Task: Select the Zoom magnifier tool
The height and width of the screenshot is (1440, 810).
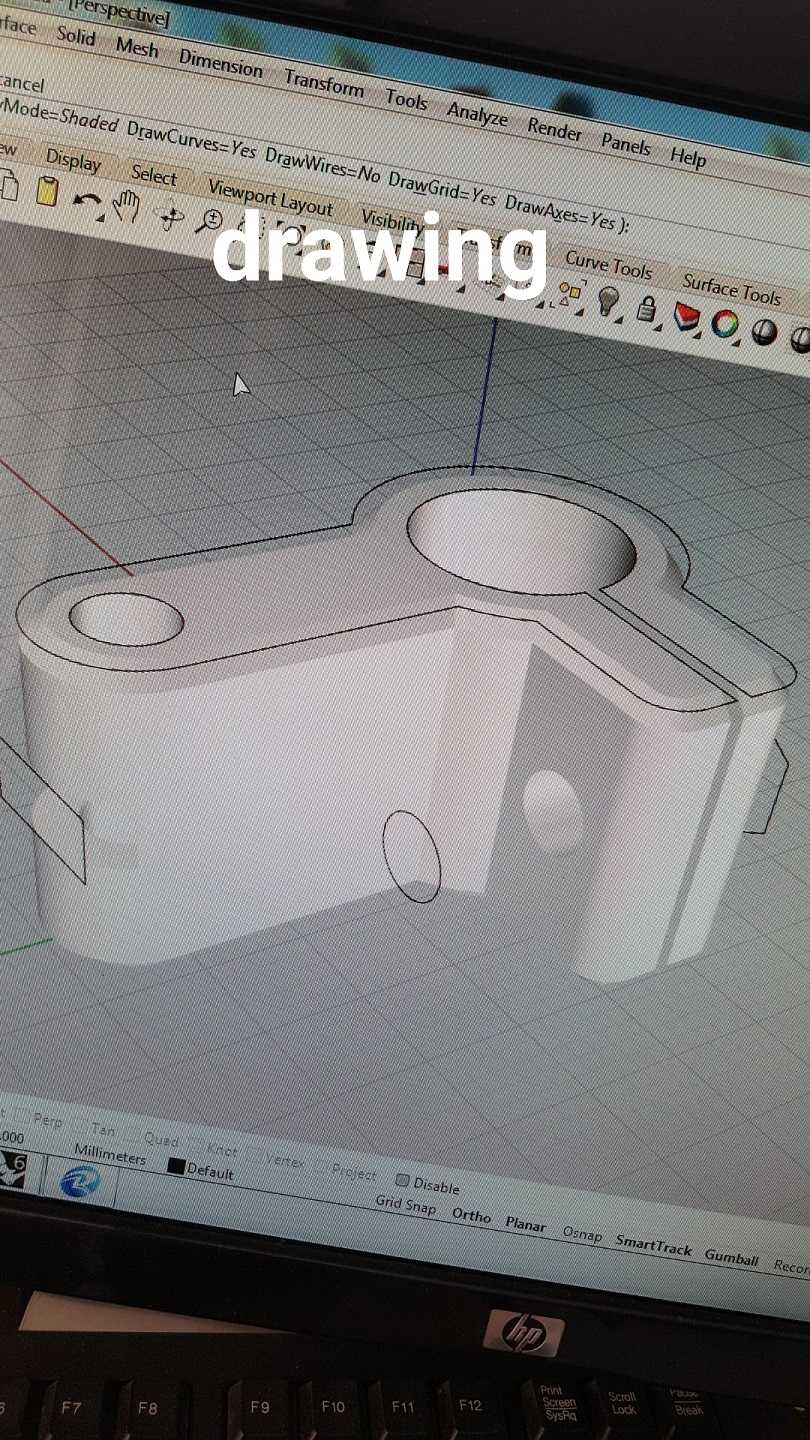Action: 209,221
